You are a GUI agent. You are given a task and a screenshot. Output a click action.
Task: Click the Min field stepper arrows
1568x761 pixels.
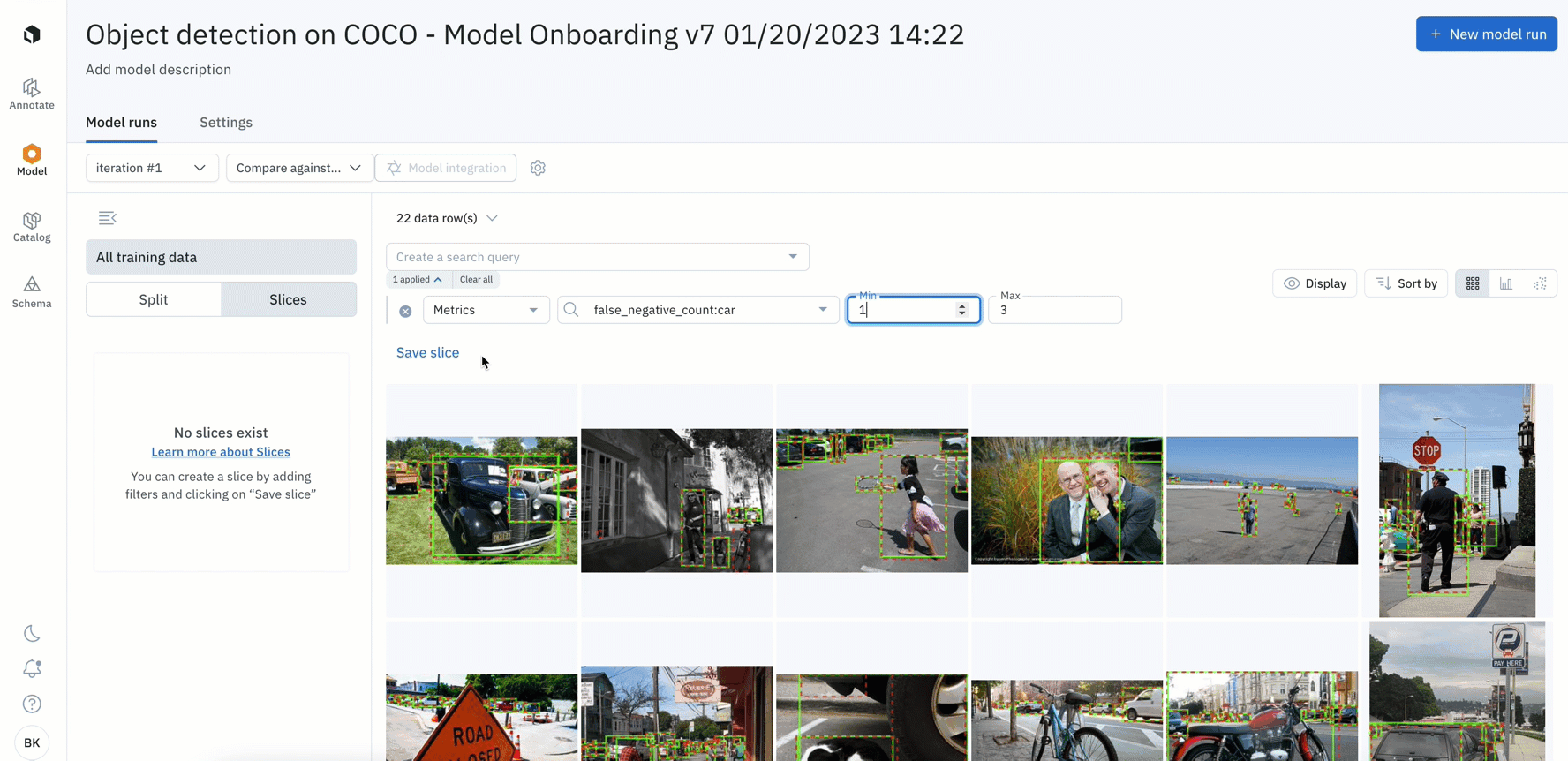[x=962, y=310]
